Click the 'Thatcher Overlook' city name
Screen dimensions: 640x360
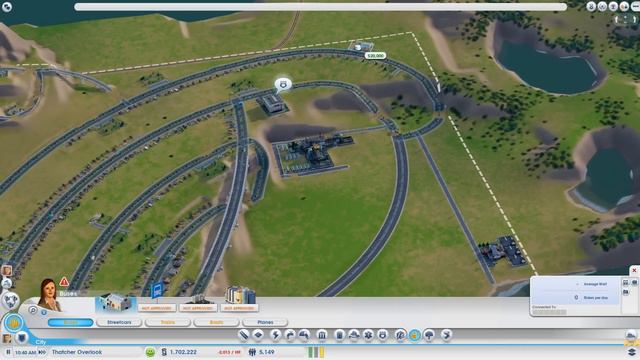click(77, 352)
